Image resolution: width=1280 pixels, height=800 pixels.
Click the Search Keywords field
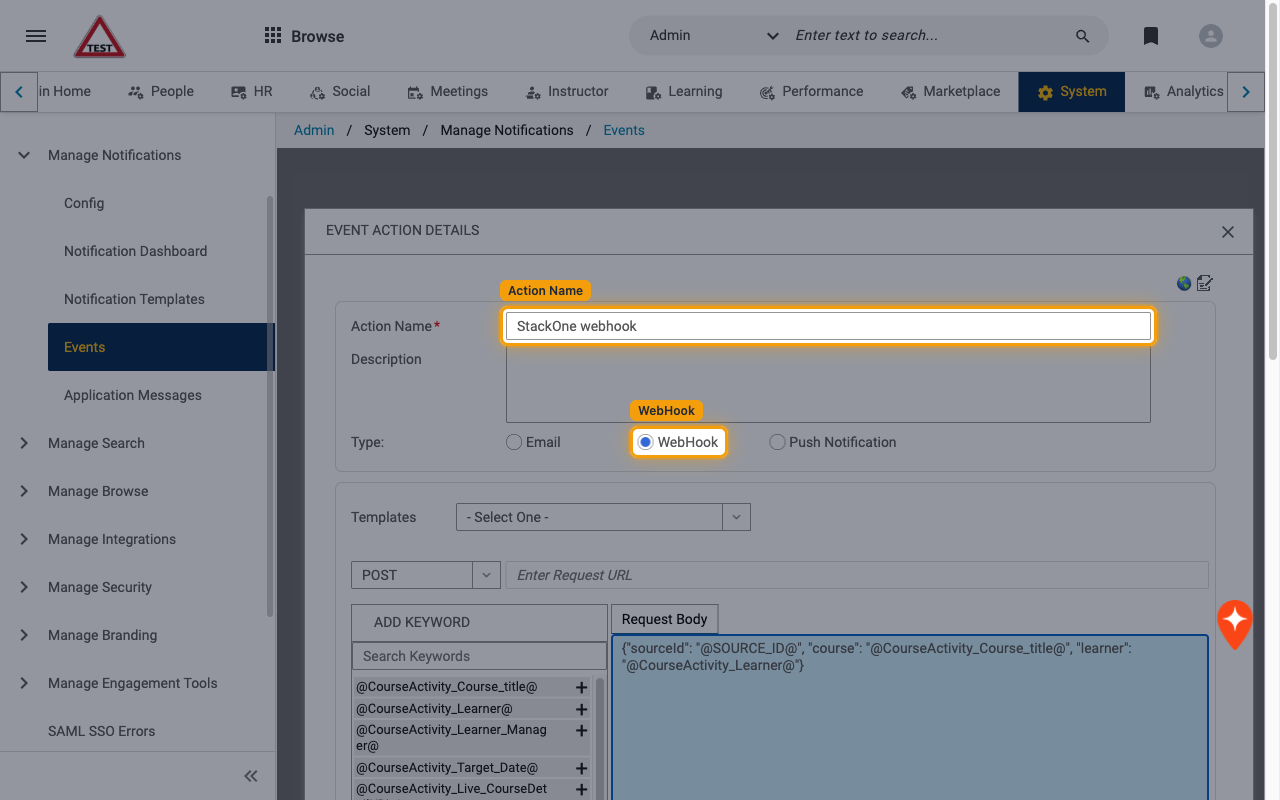pyautogui.click(x=479, y=656)
